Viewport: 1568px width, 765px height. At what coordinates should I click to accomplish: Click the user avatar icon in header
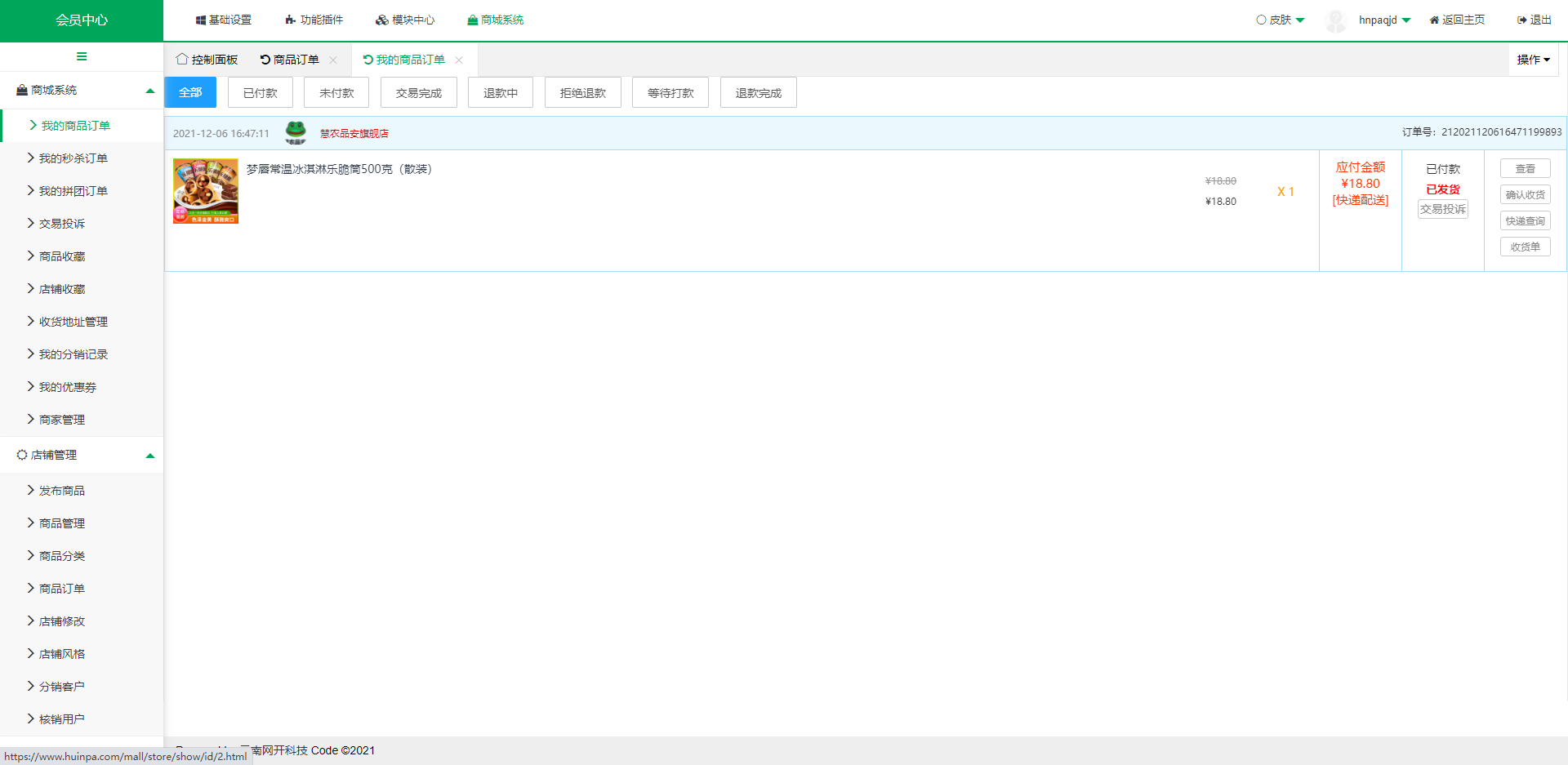(x=1335, y=20)
